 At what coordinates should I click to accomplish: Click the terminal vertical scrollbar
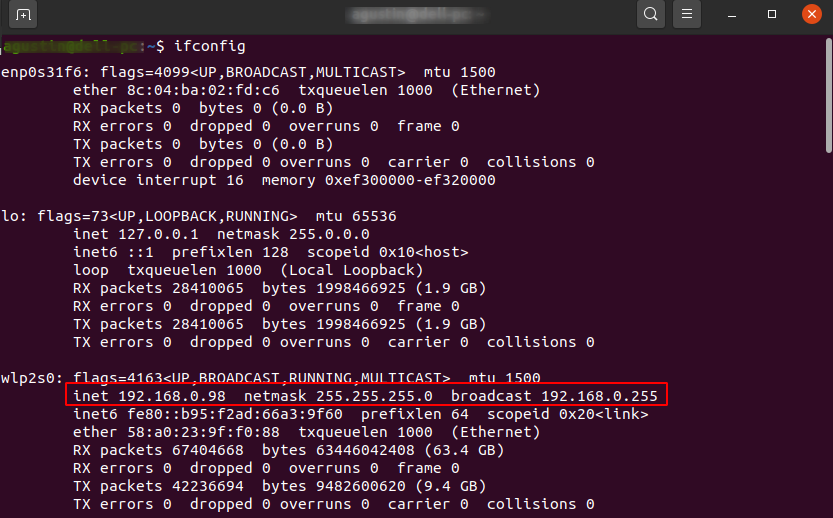pos(829,95)
